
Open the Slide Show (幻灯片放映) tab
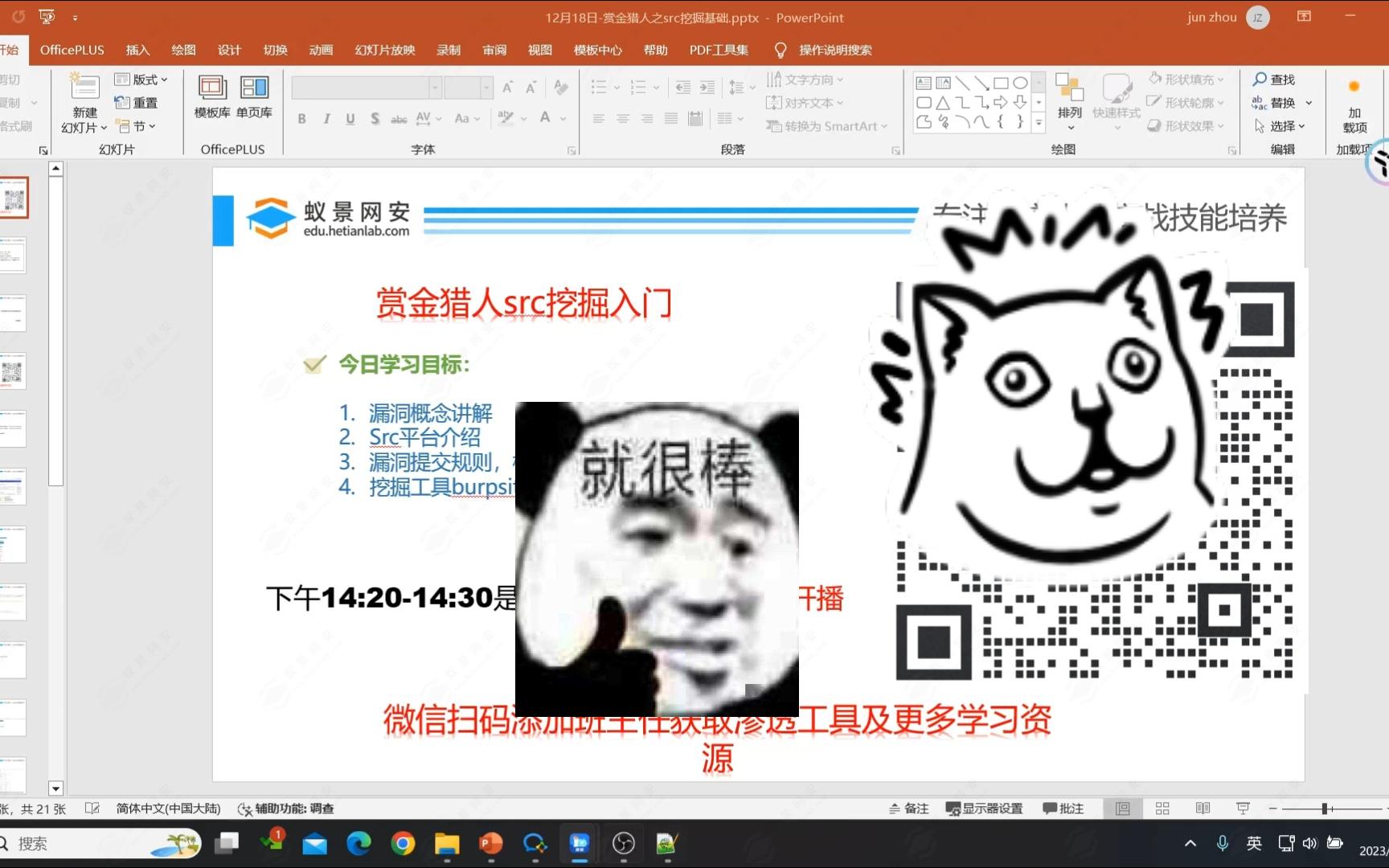click(x=385, y=50)
